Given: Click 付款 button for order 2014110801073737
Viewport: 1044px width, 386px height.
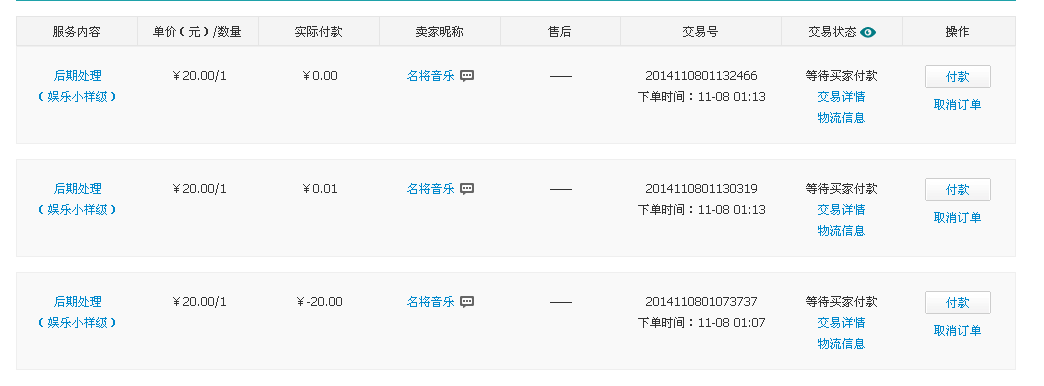Looking at the screenshot, I should click(x=957, y=303).
